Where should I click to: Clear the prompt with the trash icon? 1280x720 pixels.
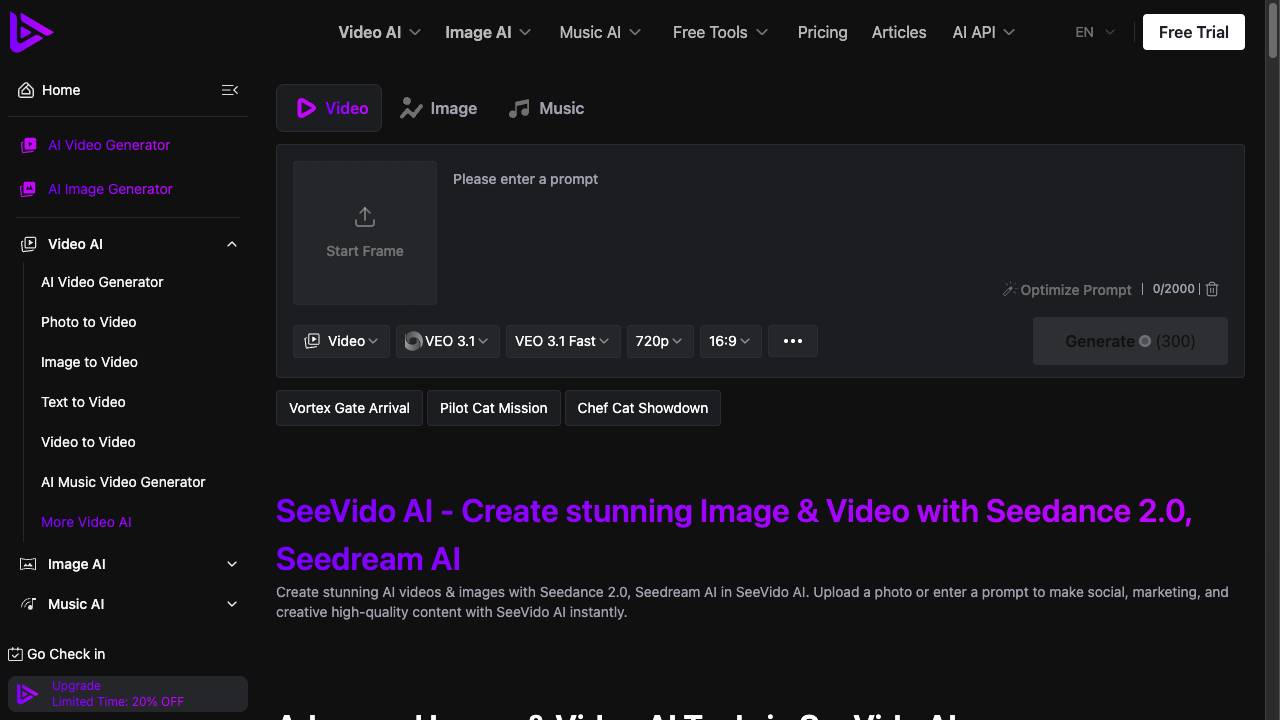click(x=1212, y=289)
